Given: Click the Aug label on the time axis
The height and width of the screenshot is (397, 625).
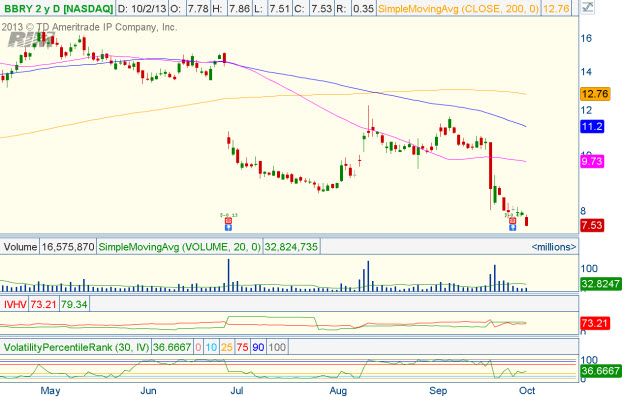Looking at the screenshot, I should pyautogui.click(x=338, y=391).
